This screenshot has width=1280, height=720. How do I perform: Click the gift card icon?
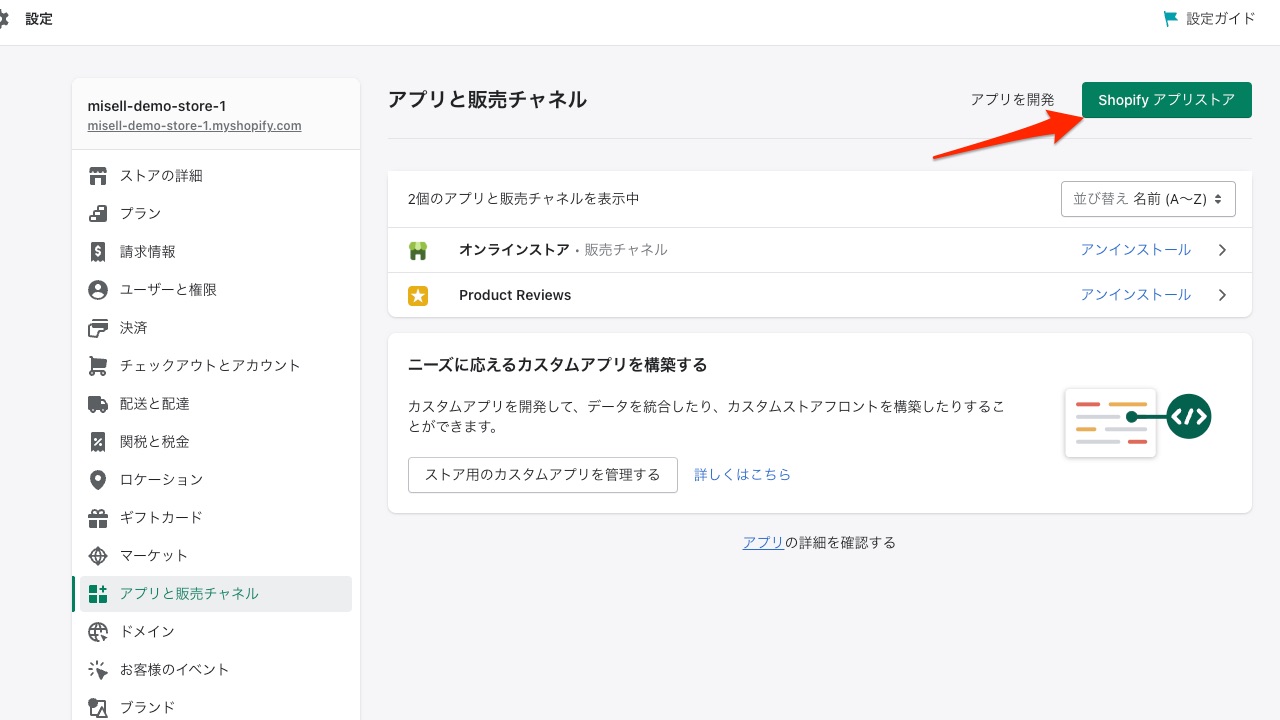[x=98, y=518]
